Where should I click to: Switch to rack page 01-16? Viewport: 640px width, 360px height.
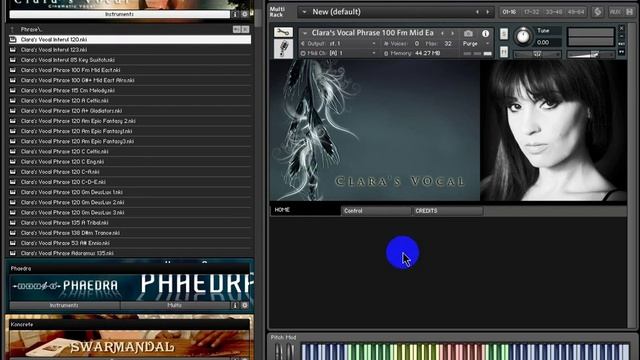pyautogui.click(x=509, y=12)
